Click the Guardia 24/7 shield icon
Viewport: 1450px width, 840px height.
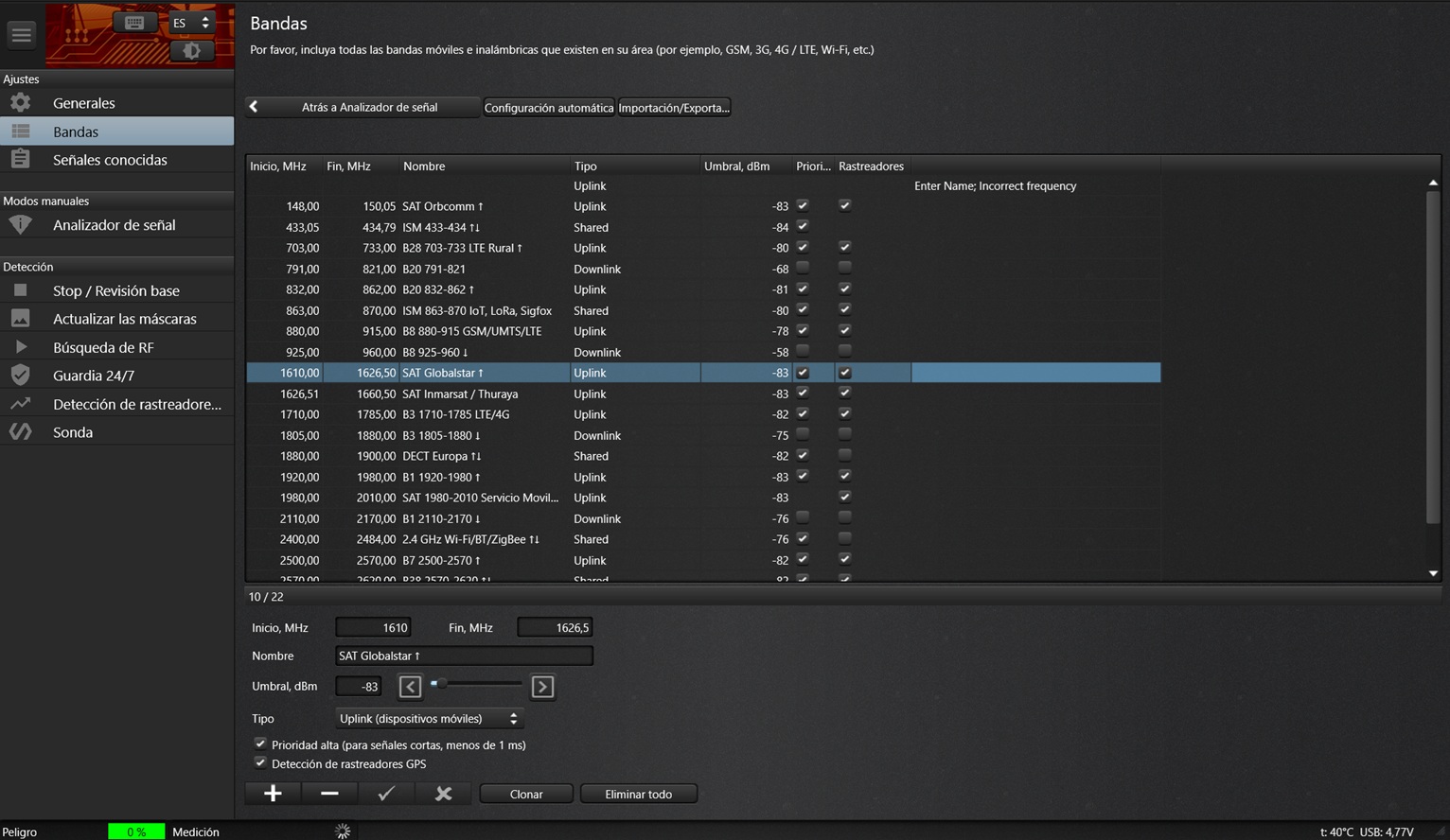pos(20,375)
